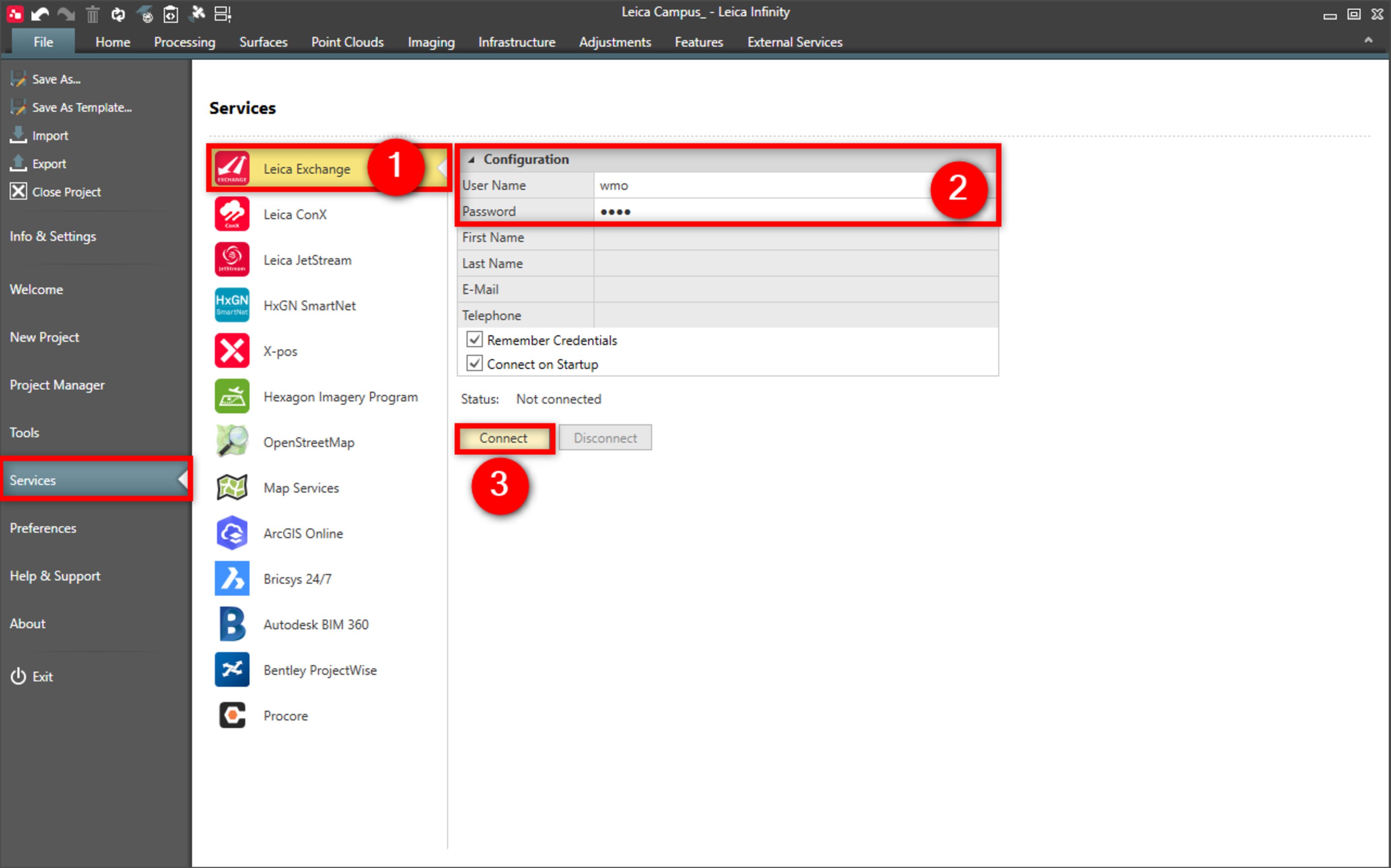The width and height of the screenshot is (1391, 868).
Task: Click the clipboard code icon in toolbar
Action: coord(170,14)
